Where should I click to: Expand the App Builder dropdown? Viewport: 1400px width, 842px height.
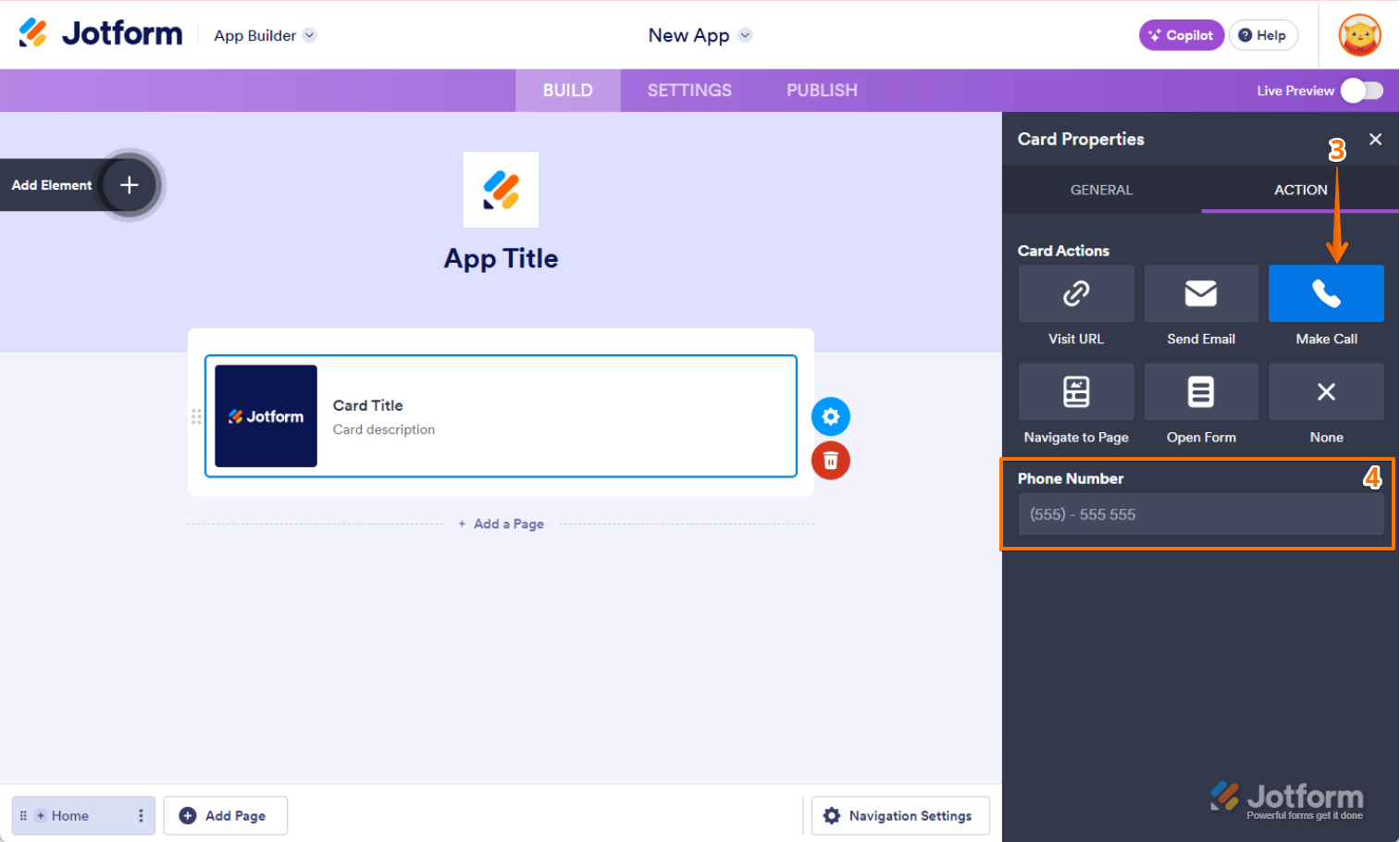(310, 35)
